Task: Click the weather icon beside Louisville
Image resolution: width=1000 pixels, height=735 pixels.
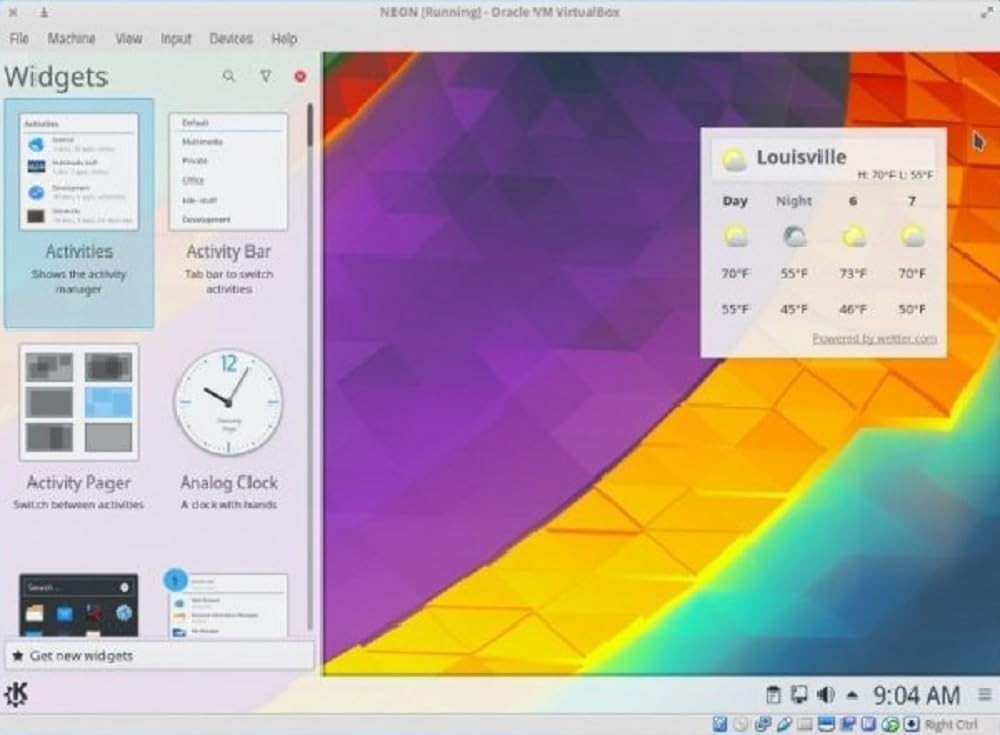Action: (733, 160)
